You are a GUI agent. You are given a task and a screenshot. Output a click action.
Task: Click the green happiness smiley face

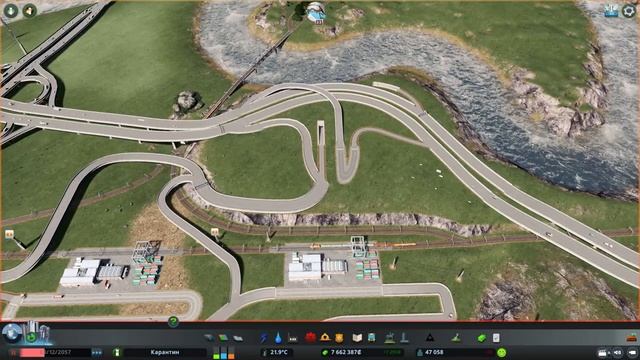(x=502, y=352)
